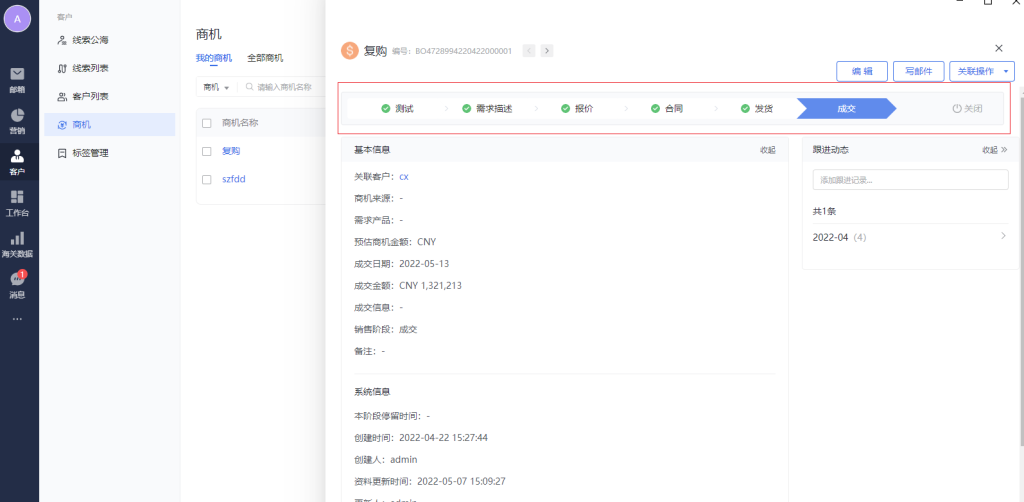Click the 编辑 button
The image size is (1024, 502).
click(861, 71)
